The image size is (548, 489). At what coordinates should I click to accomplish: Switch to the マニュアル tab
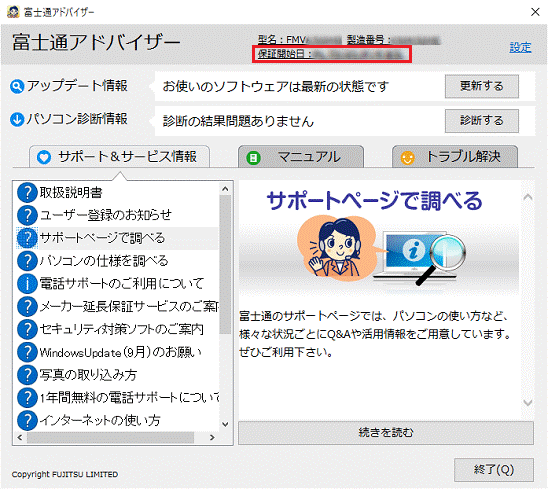tap(301, 157)
